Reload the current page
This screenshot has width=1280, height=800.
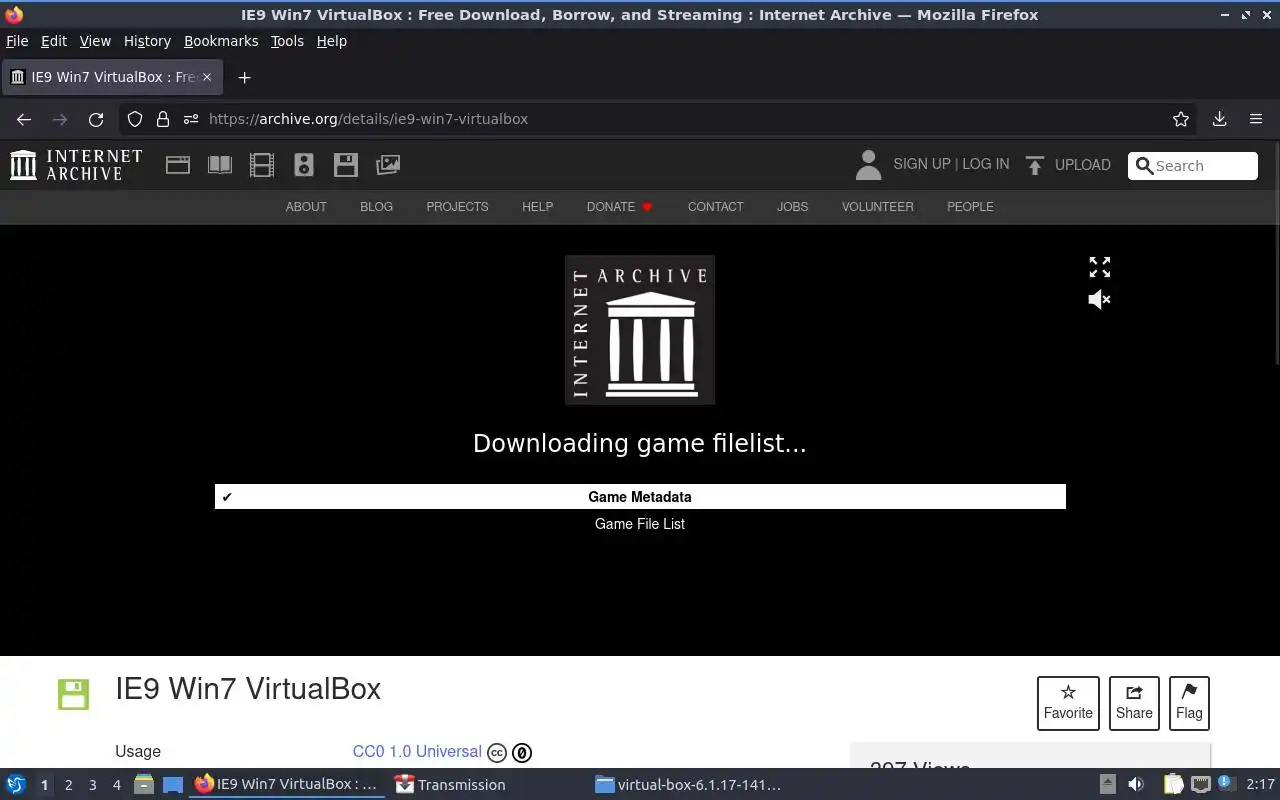(x=96, y=119)
